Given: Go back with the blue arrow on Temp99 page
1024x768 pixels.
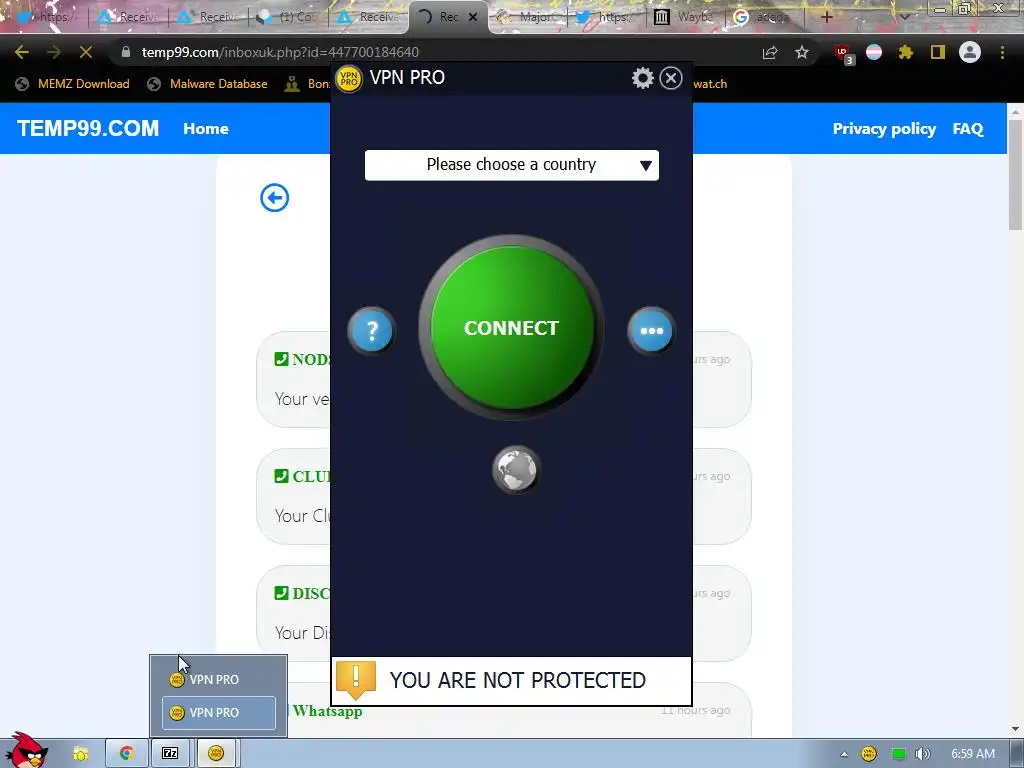Looking at the screenshot, I should pyautogui.click(x=274, y=198).
